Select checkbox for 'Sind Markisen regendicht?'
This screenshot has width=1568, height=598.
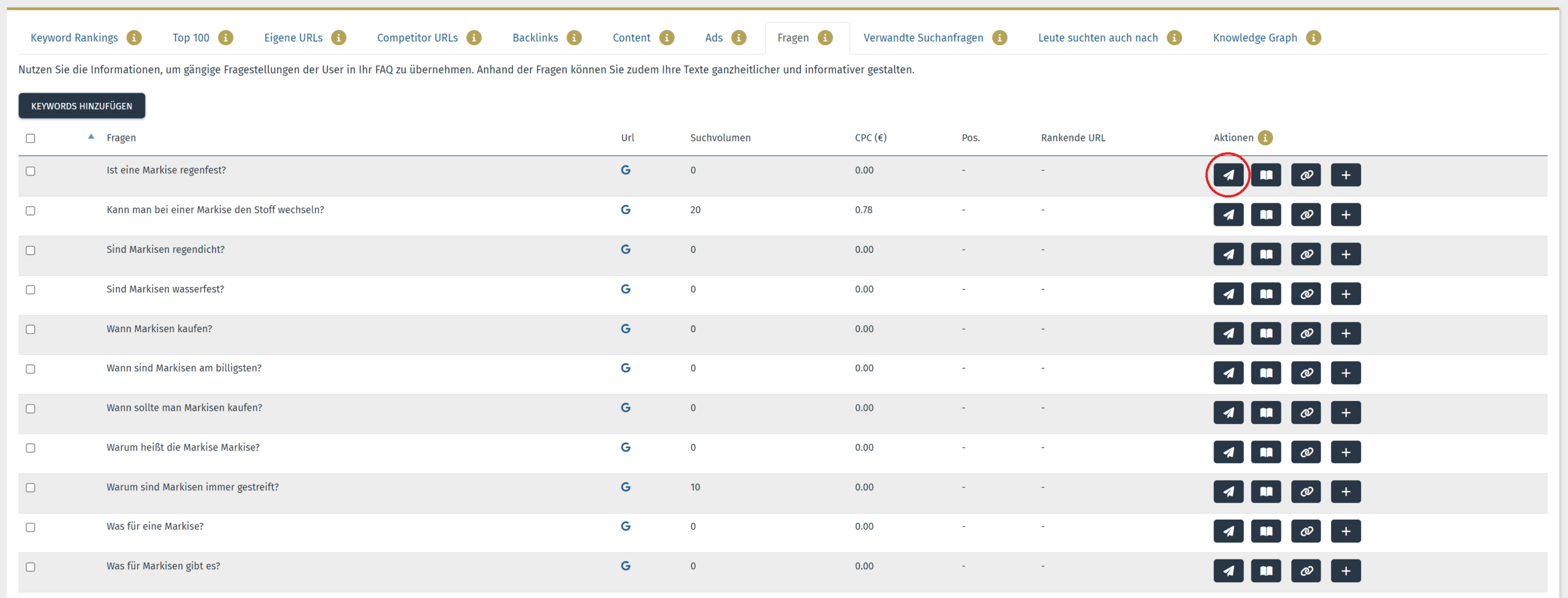click(31, 250)
